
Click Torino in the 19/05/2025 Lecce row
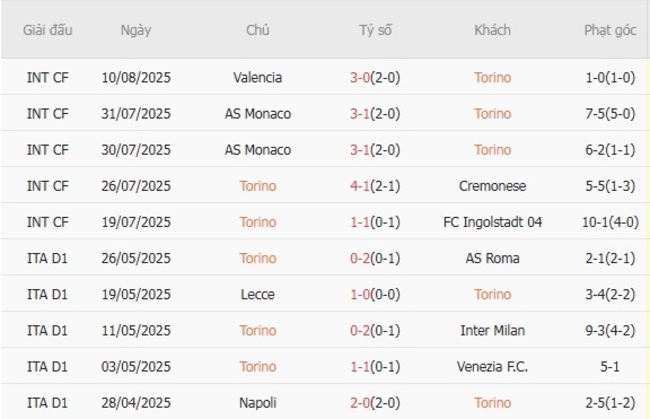492,294
